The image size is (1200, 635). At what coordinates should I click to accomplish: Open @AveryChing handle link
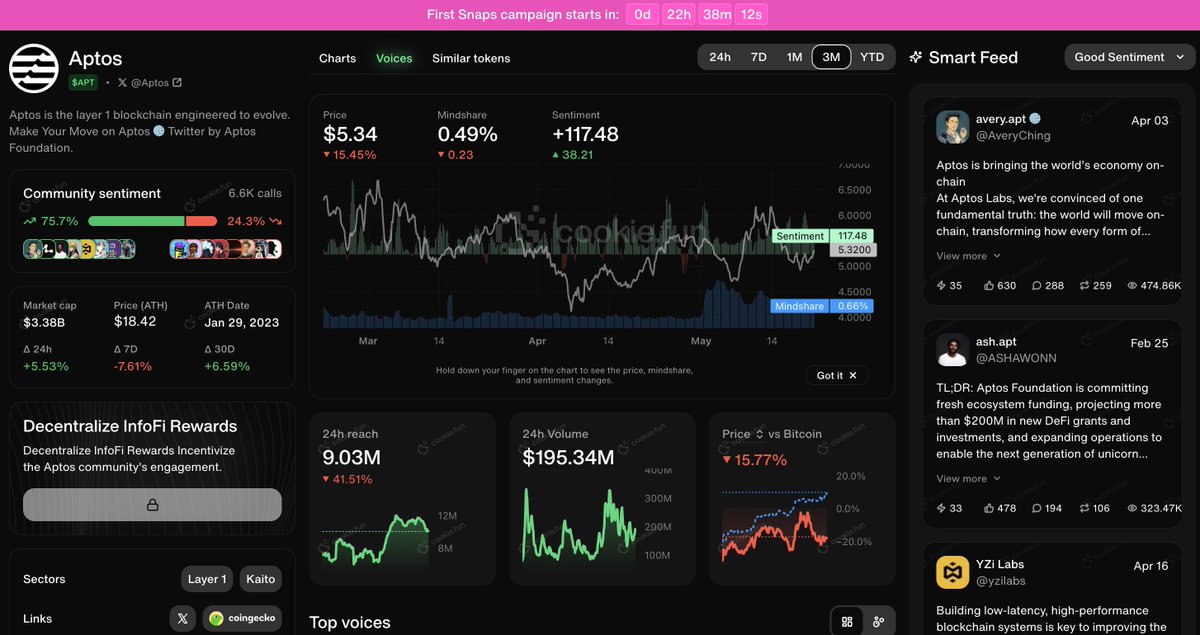pyautogui.click(x=1013, y=135)
